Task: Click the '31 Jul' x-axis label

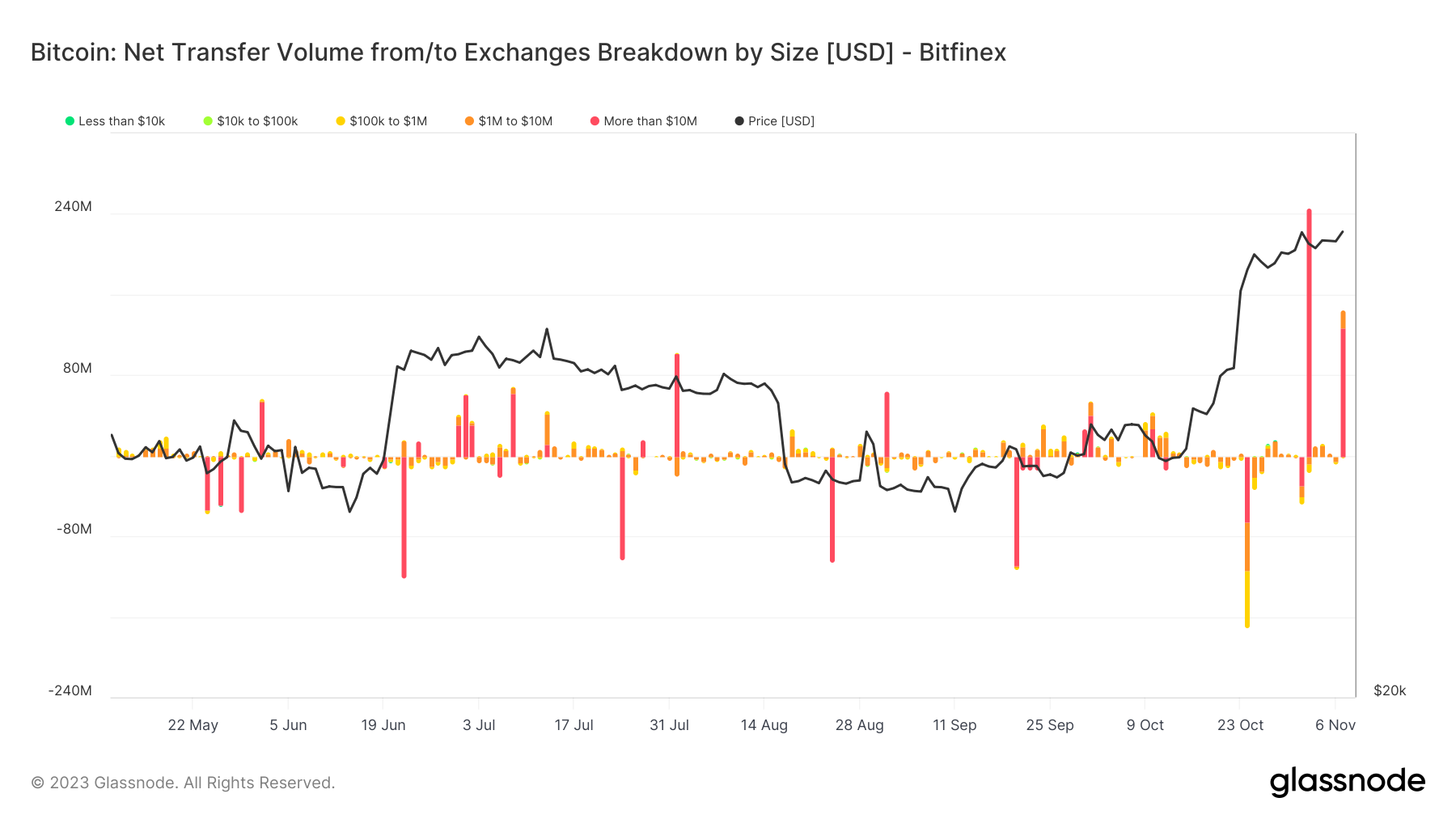Action: [669, 725]
